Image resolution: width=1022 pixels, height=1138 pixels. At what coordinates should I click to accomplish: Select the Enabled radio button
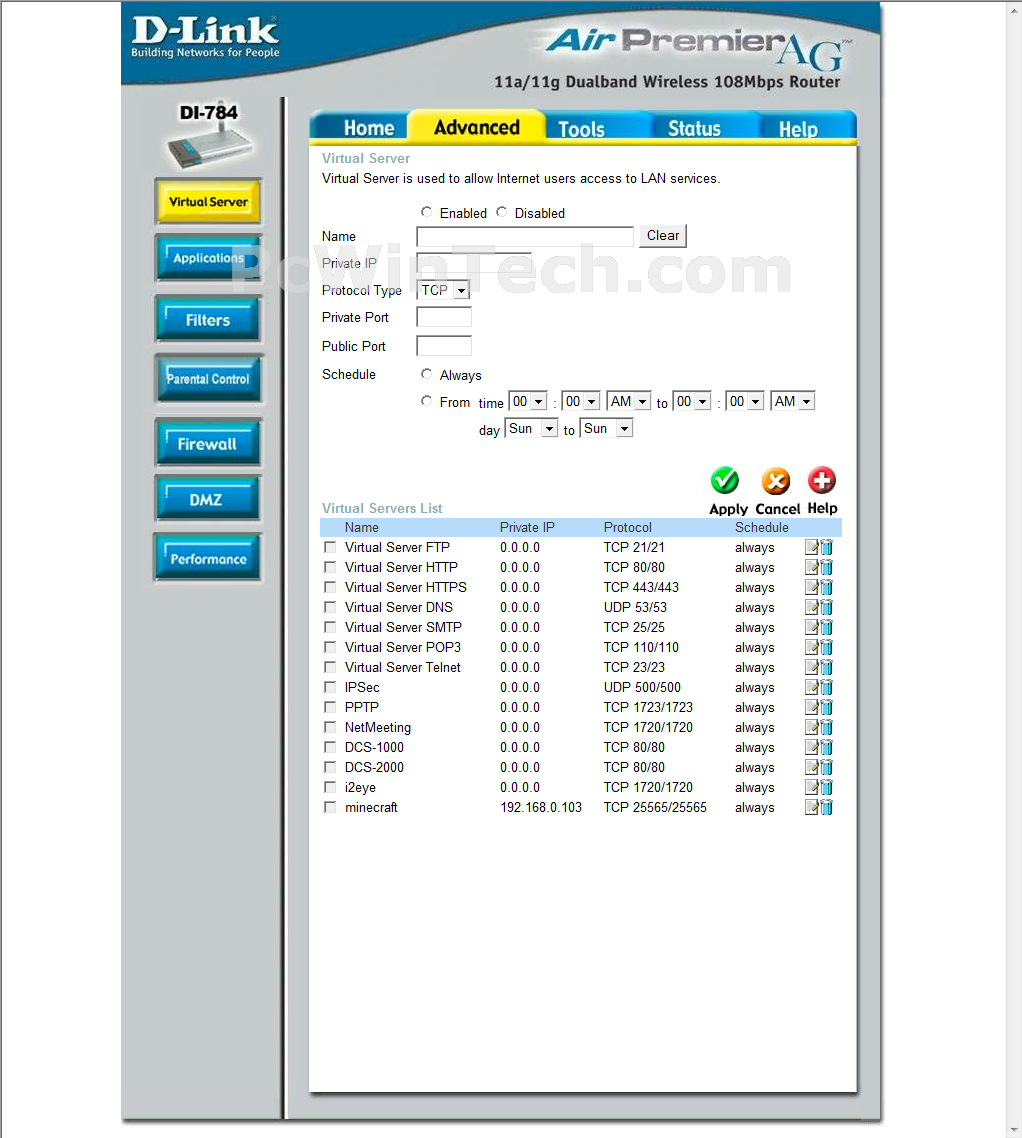pyautogui.click(x=426, y=212)
